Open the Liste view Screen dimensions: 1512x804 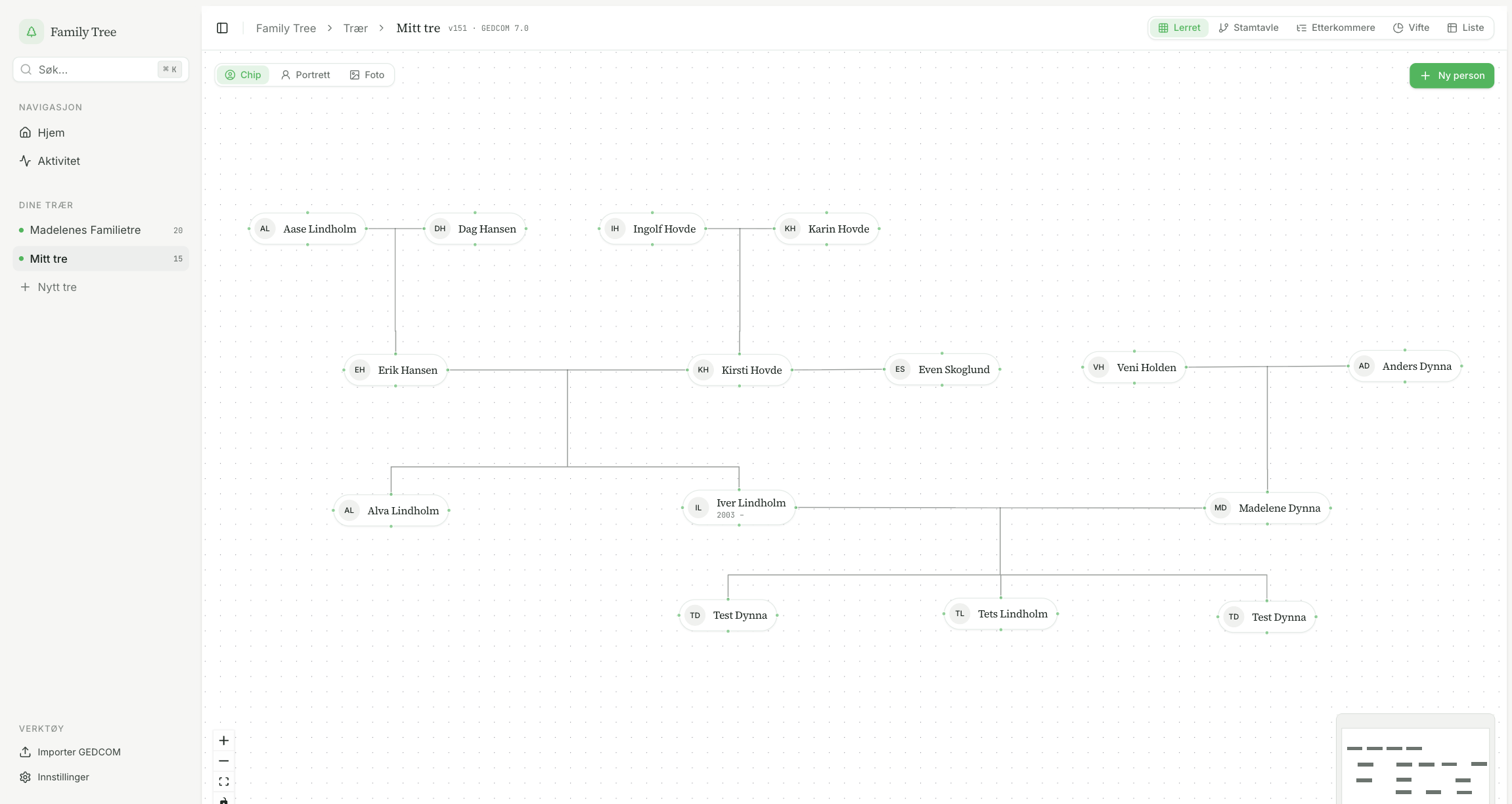tap(1465, 28)
